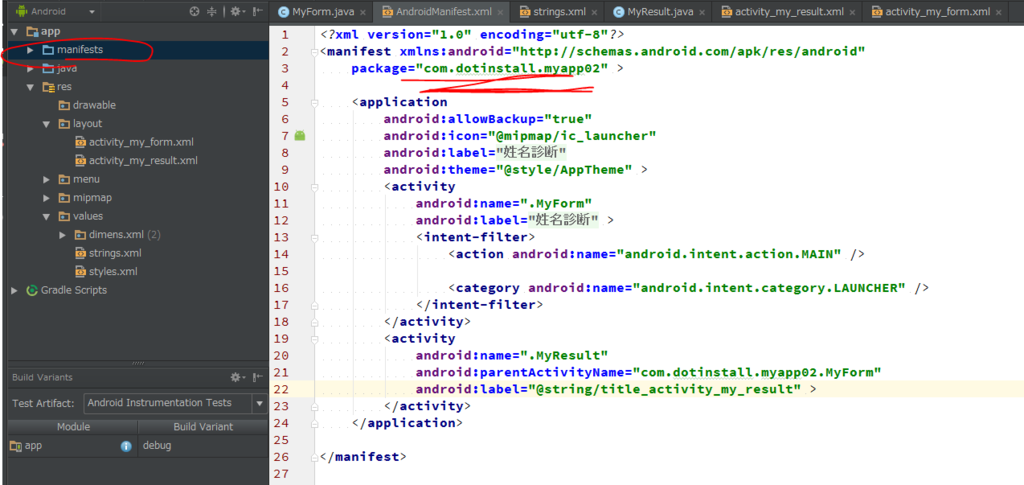The height and width of the screenshot is (485, 1024).
Task: Collapse the layout folder arrow
Action: [46, 124]
